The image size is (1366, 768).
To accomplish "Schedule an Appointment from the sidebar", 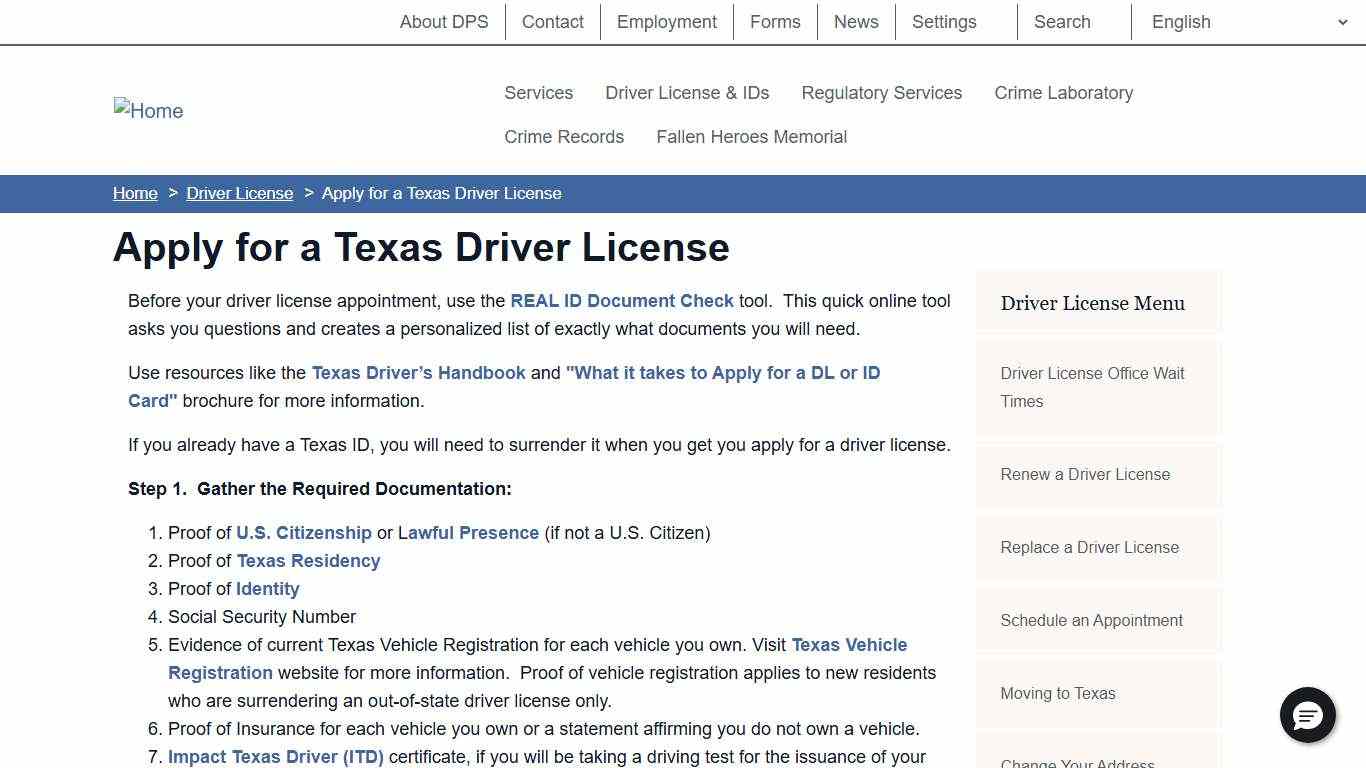I will point(1091,620).
